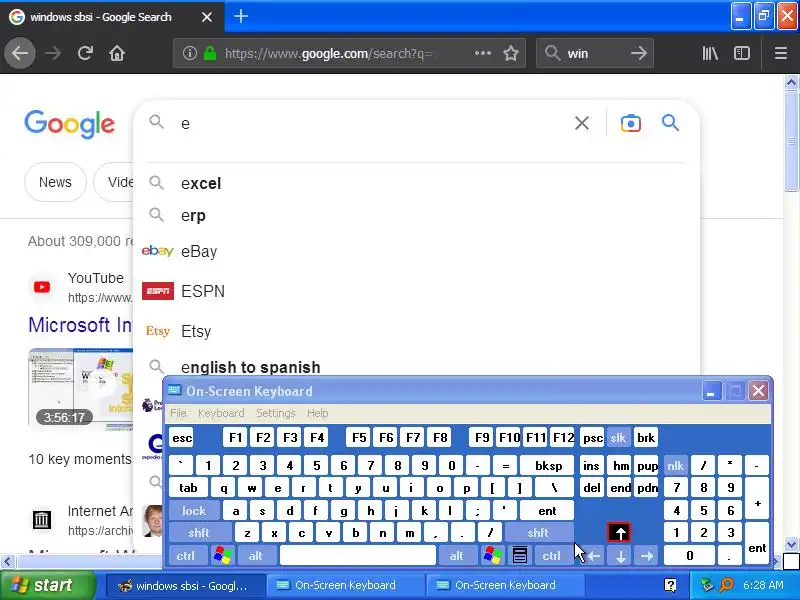
Task: Select the News filter tab
Action: (55, 182)
